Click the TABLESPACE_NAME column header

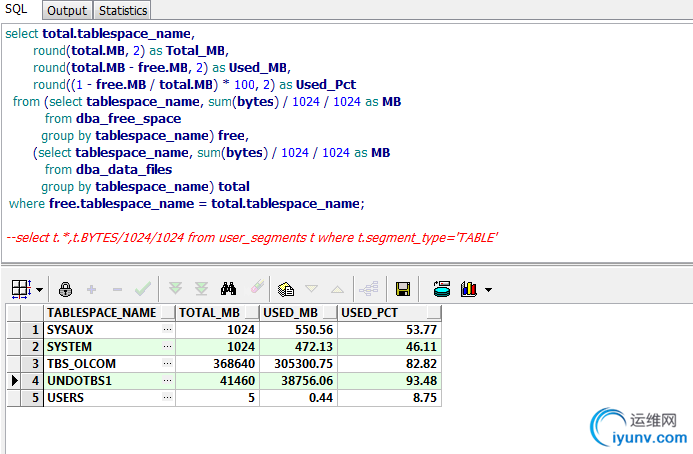point(109,313)
